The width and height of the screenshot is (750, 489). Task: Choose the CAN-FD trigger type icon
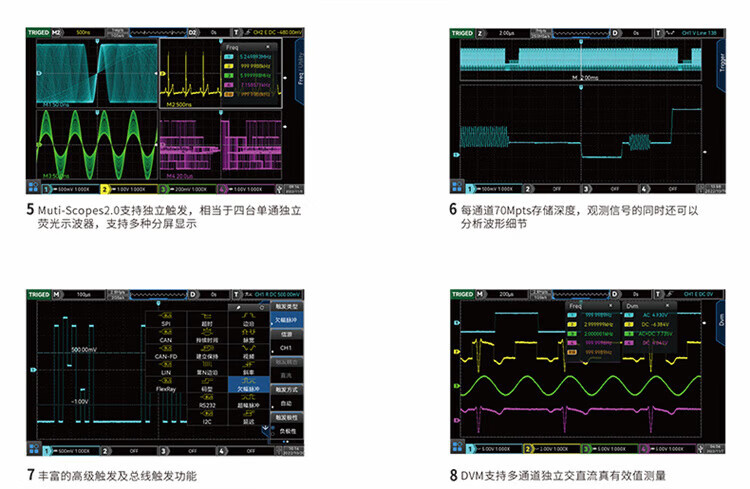pyautogui.click(x=167, y=347)
